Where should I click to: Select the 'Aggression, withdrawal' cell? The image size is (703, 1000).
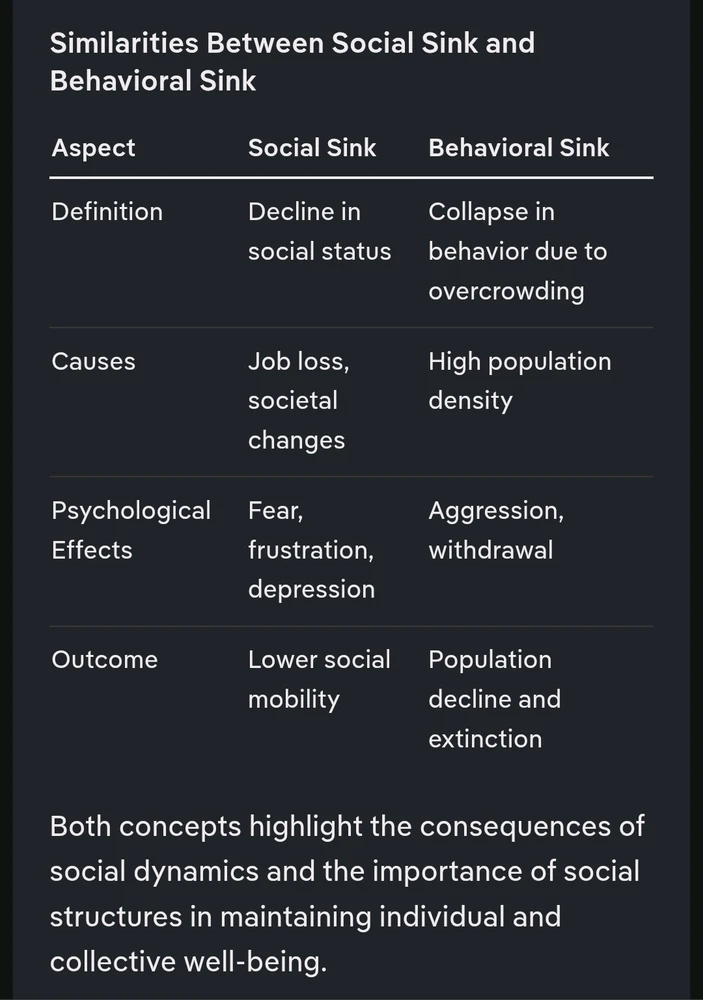point(496,530)
